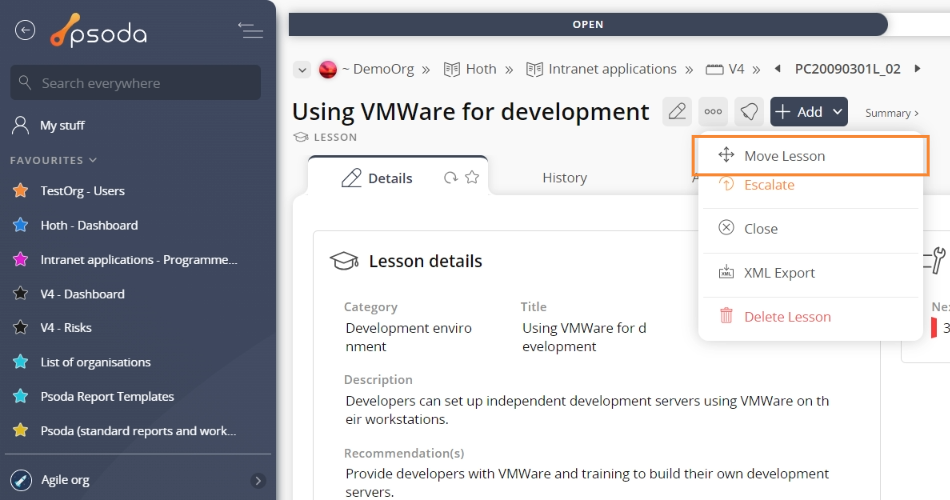Click the pencil edit icon beside lesson title
The image size is (950, 500).
pos(677,112)
